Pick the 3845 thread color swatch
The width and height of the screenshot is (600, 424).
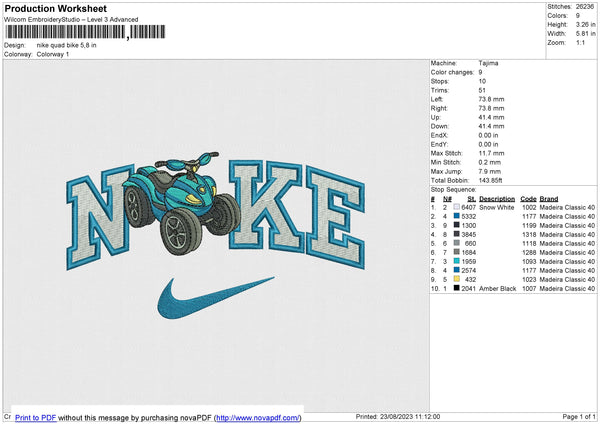pyautogui.click(x=456, y=234)
